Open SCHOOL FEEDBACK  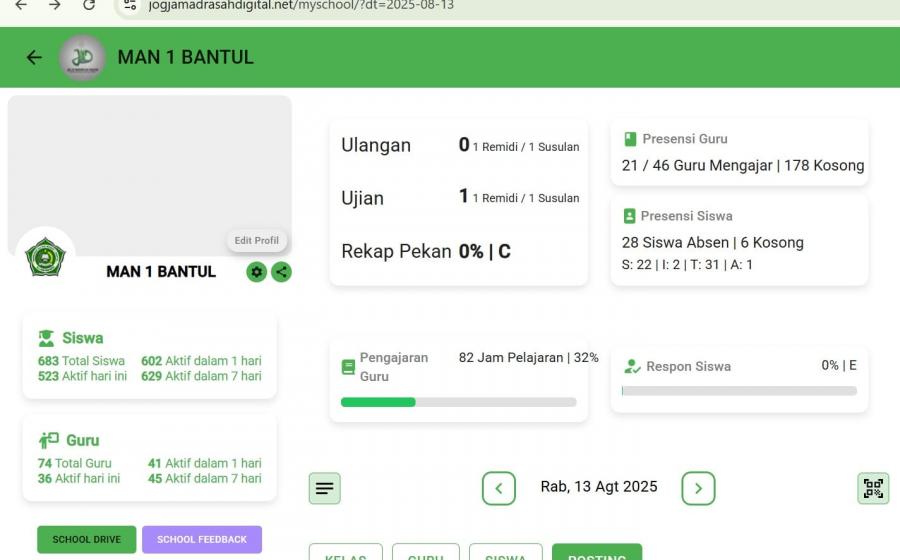pyautogui.click(x=202, y=539)
